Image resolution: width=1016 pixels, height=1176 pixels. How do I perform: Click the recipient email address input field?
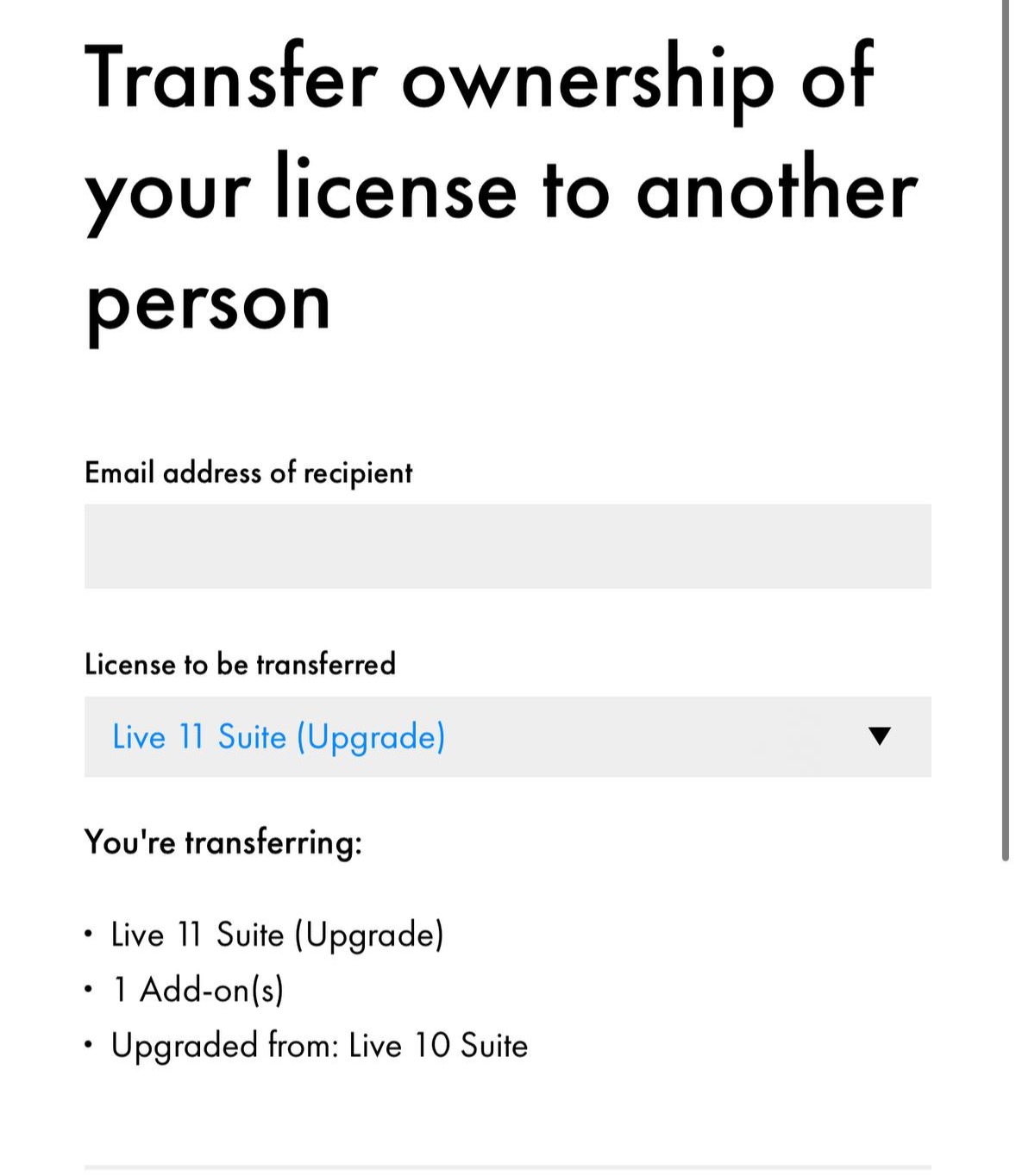pos(507,546)
